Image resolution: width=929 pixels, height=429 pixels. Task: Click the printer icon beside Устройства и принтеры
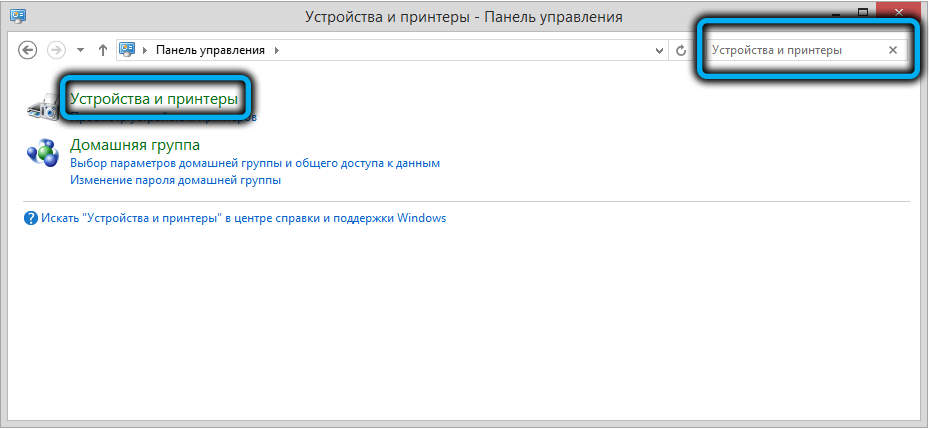[42, 104]
